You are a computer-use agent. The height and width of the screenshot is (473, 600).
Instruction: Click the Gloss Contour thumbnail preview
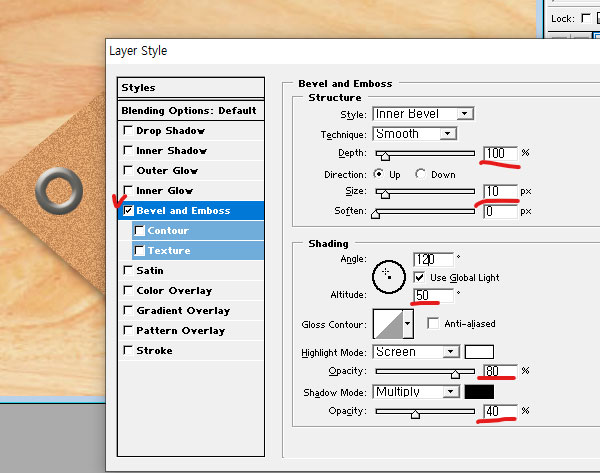point(388,324)
